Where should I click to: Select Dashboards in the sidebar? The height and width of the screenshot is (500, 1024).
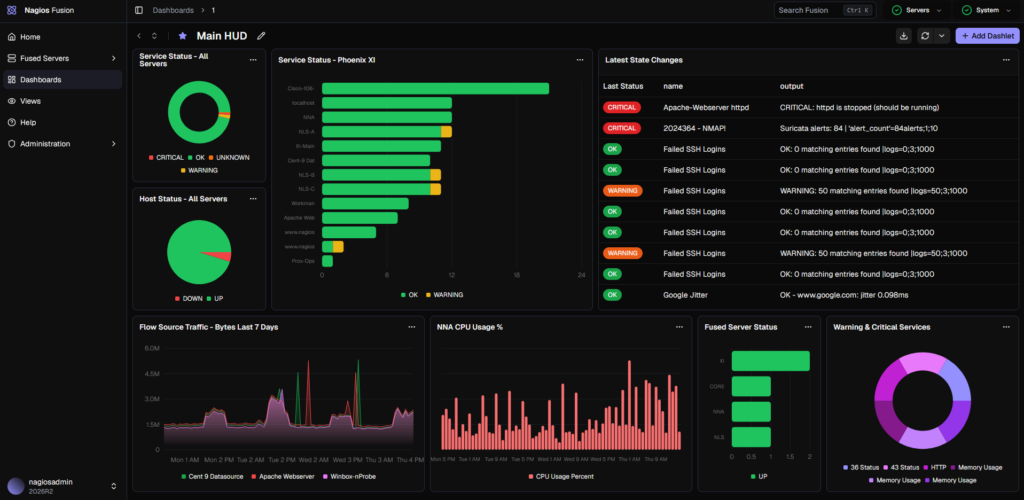tap(62, 80)
